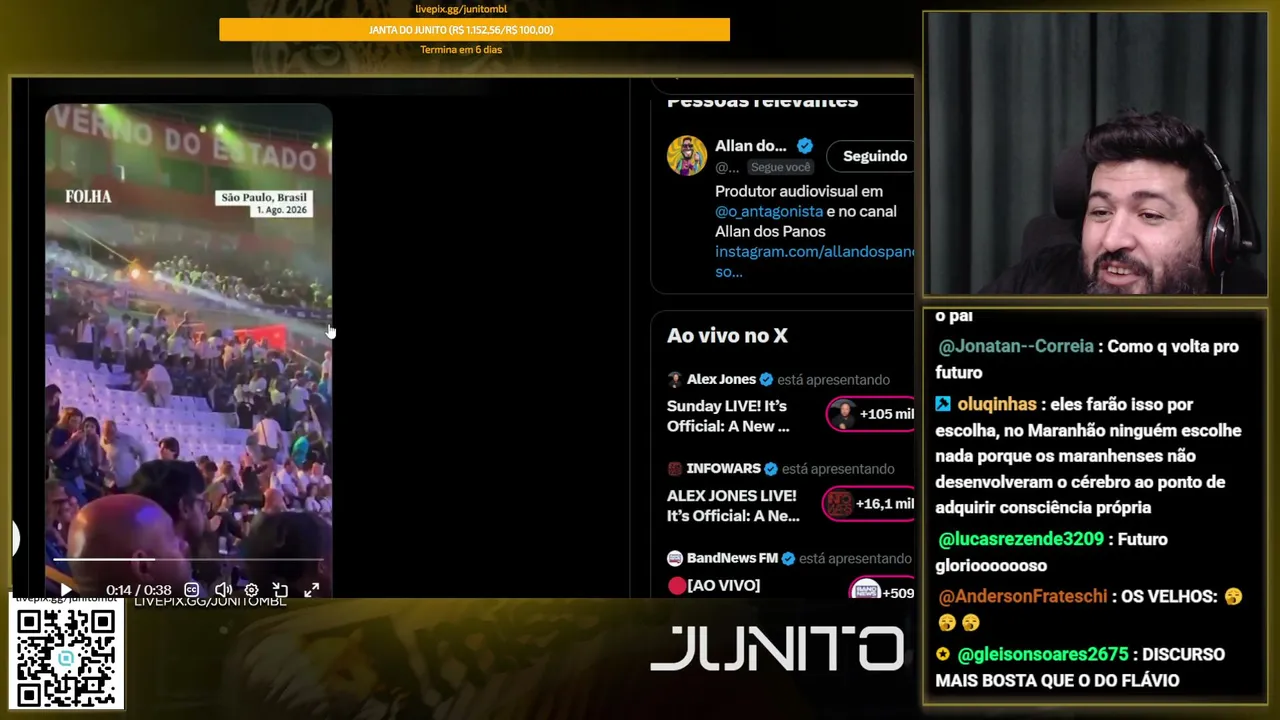
Task: Click the +16,1 mil viewers badge
Action: coord(869,504)
